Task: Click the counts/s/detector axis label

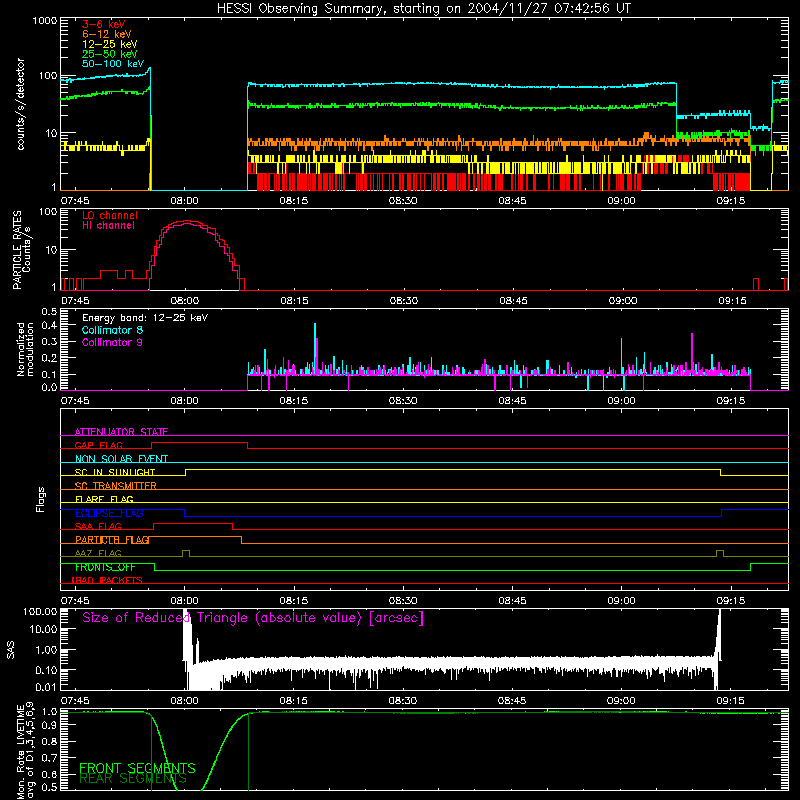Action: [21, 104]
